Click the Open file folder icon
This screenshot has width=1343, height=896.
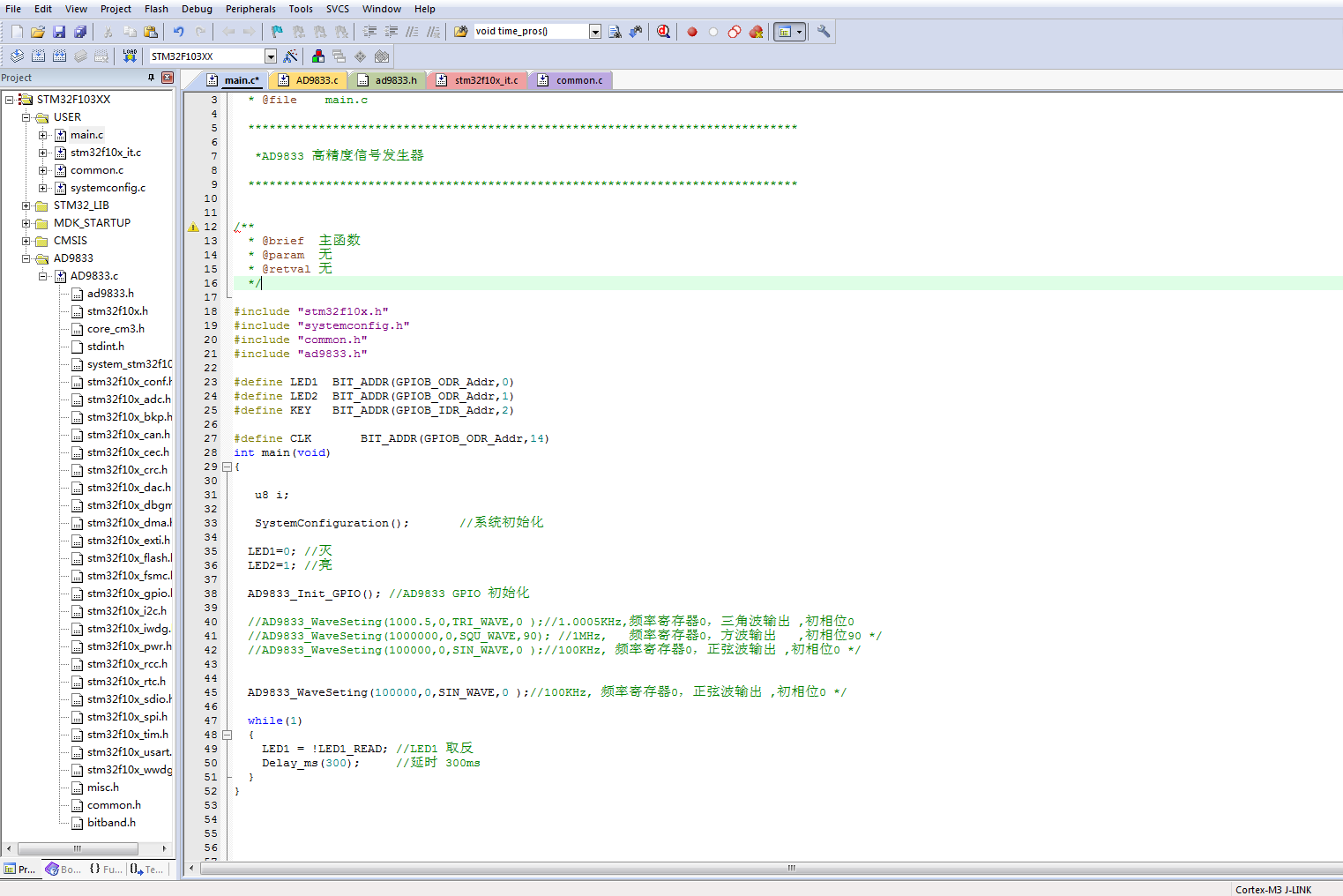(38, 32)
